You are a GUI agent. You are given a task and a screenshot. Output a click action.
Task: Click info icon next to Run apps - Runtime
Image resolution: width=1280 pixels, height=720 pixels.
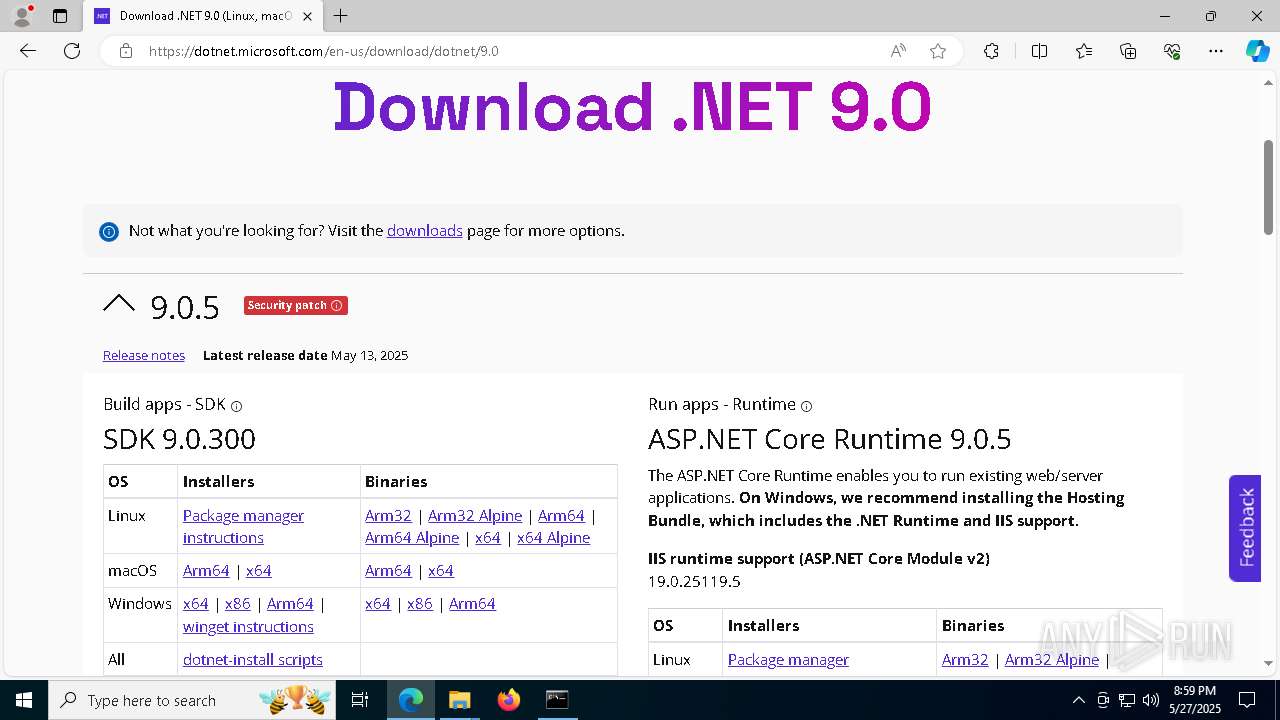[807, 406]
